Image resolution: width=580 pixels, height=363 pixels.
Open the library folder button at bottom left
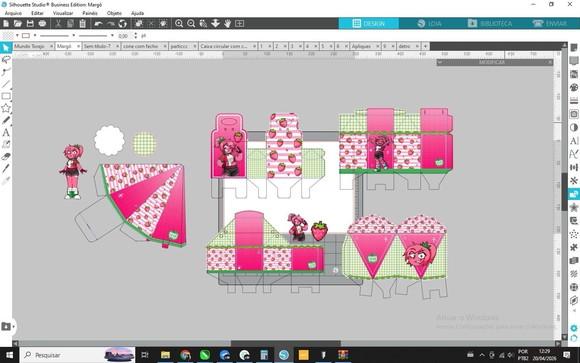tap(6, 326)
